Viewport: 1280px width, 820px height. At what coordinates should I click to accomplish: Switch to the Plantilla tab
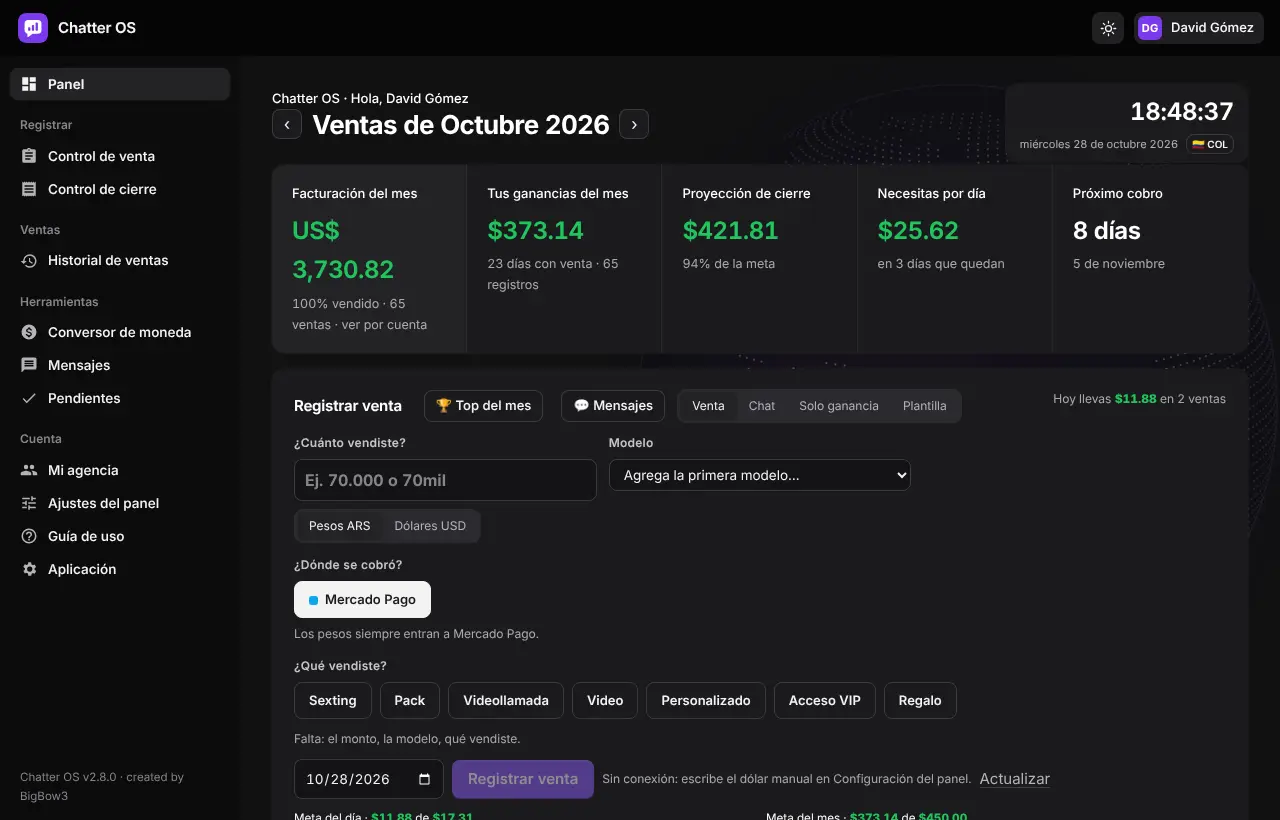(x=925, y=406)
